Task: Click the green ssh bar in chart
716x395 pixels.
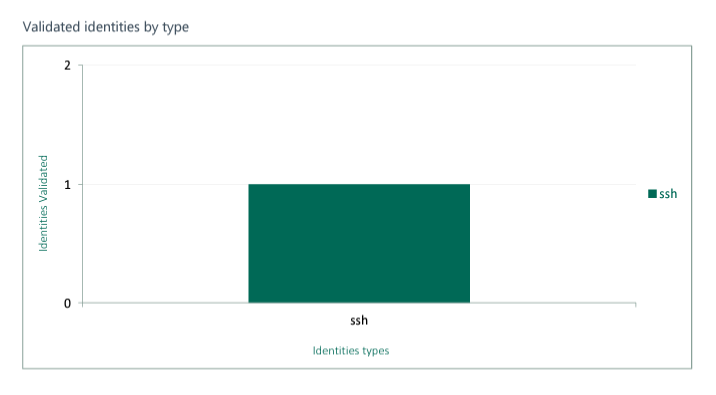Action: tap(359, 243)
